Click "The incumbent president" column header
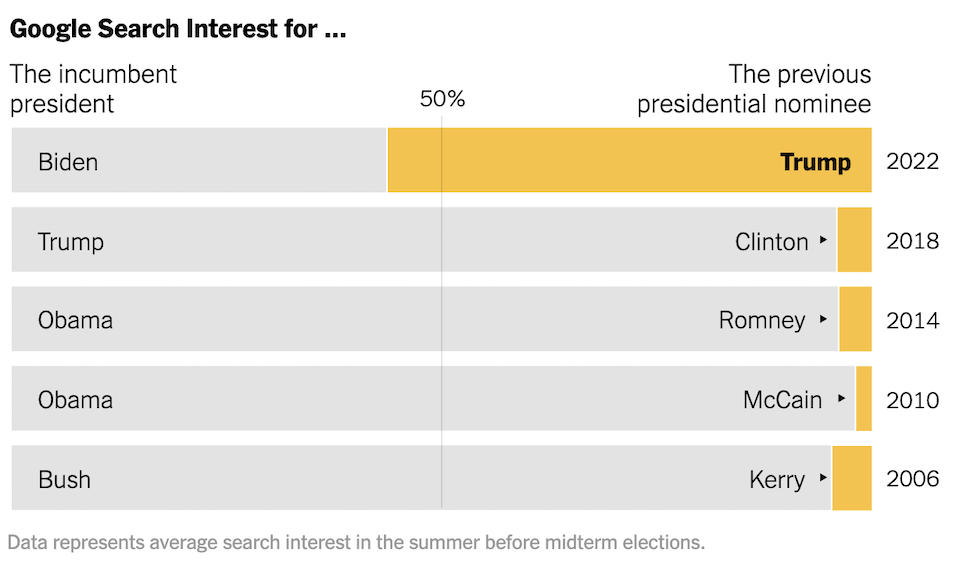 (x=93, y=88)
